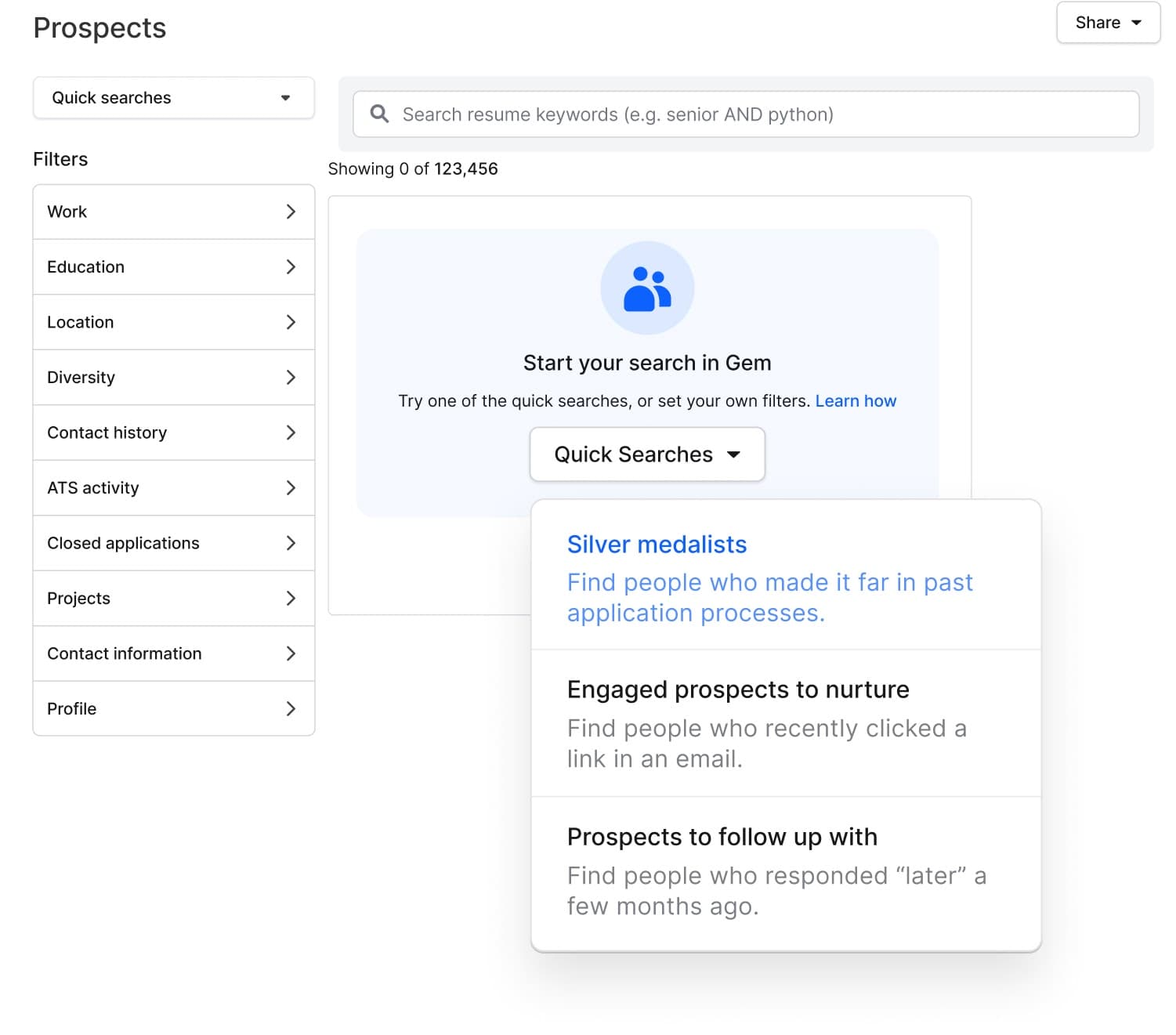Viewport: 1176px width, 1035px height.
Task: Expand the Contact history filter
Action: [x=173, y=432]
